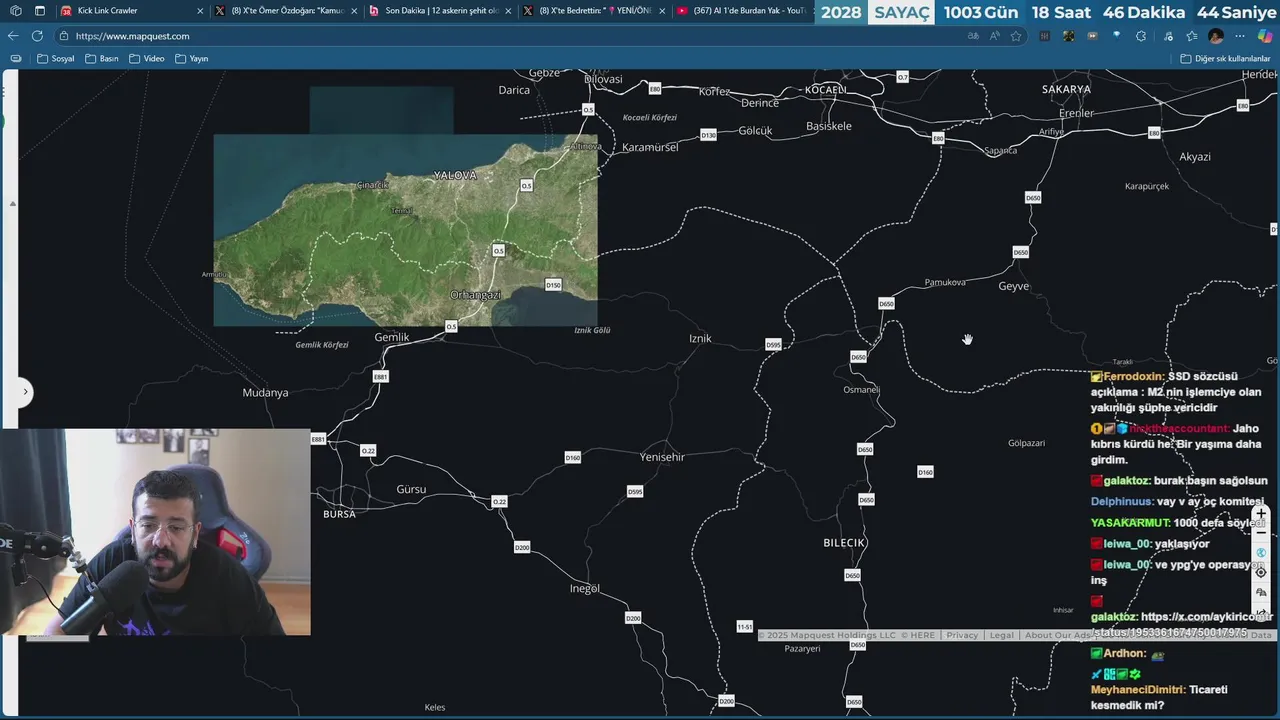Open browser settings and more menu
This screenshot has height=720, width=1280.
click(1241, 36)
